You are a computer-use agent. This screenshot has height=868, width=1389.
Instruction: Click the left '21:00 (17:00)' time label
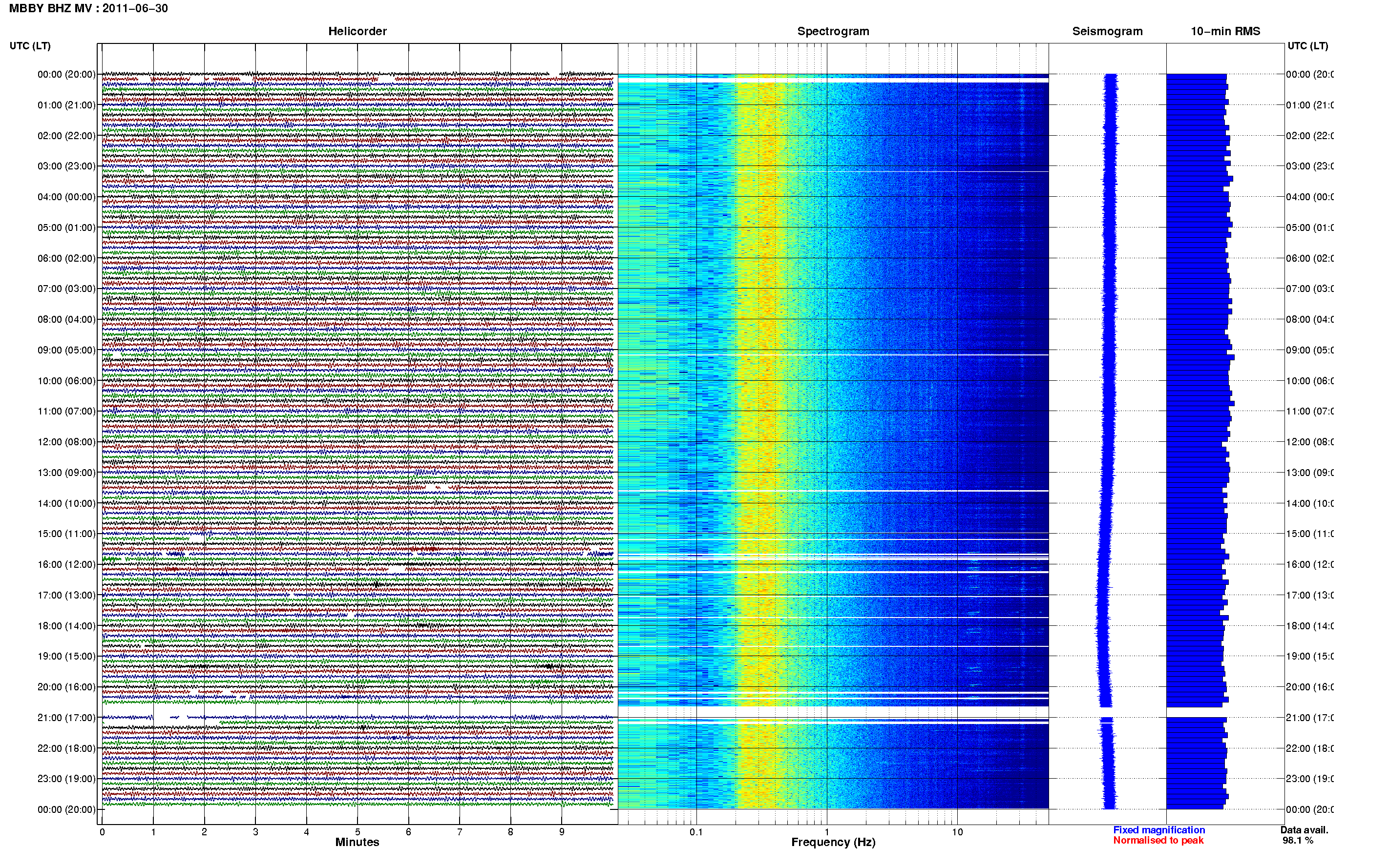tap(66, 718)
